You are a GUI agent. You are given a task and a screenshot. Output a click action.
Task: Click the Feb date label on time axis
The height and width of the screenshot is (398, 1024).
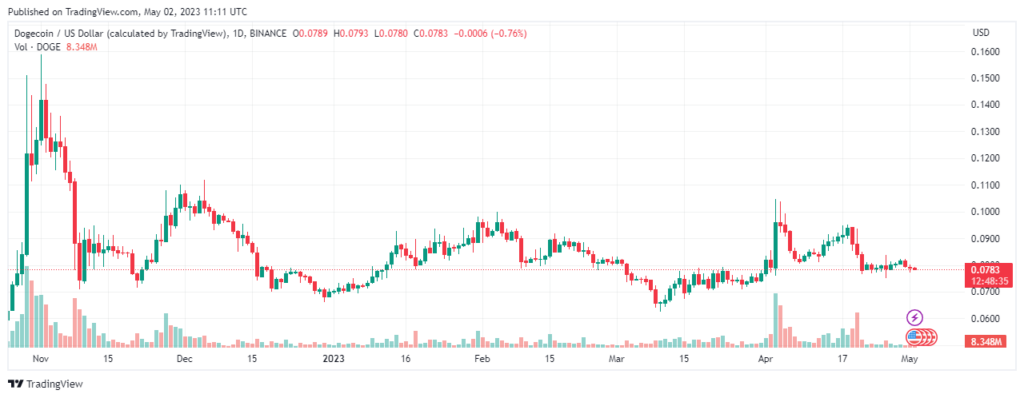click(x=482, y=359)
